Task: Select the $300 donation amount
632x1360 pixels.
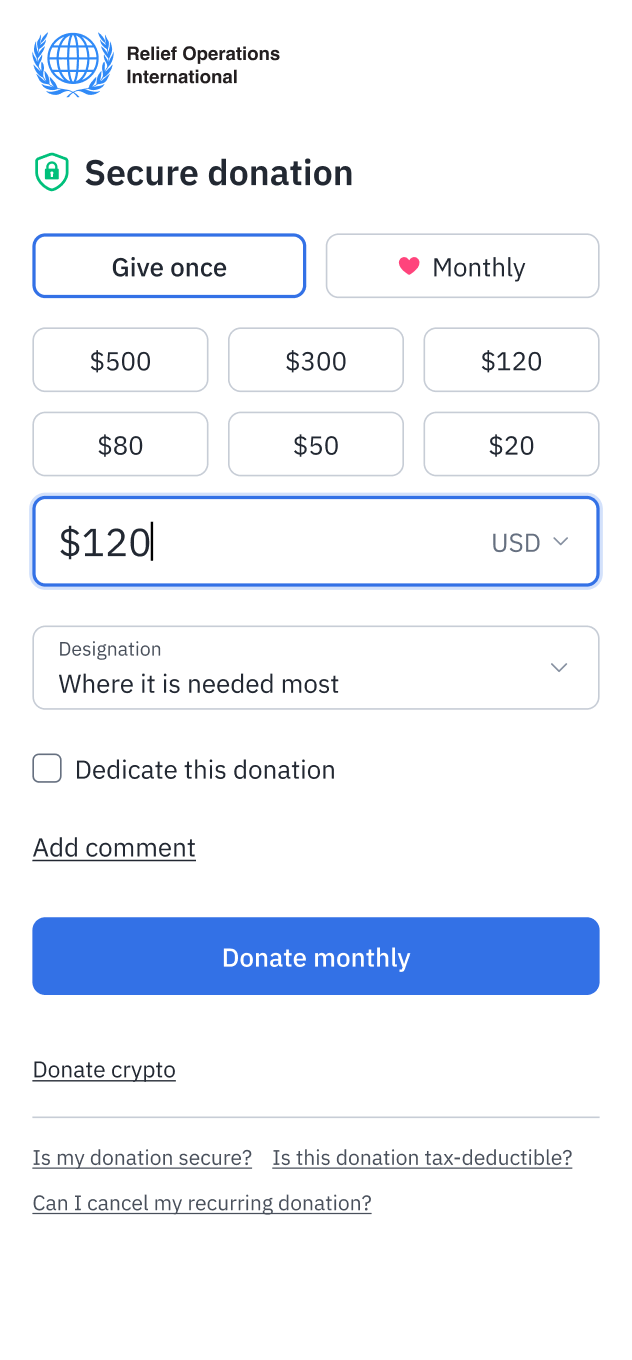Action: pyautogui.click(x=316, y=360)
